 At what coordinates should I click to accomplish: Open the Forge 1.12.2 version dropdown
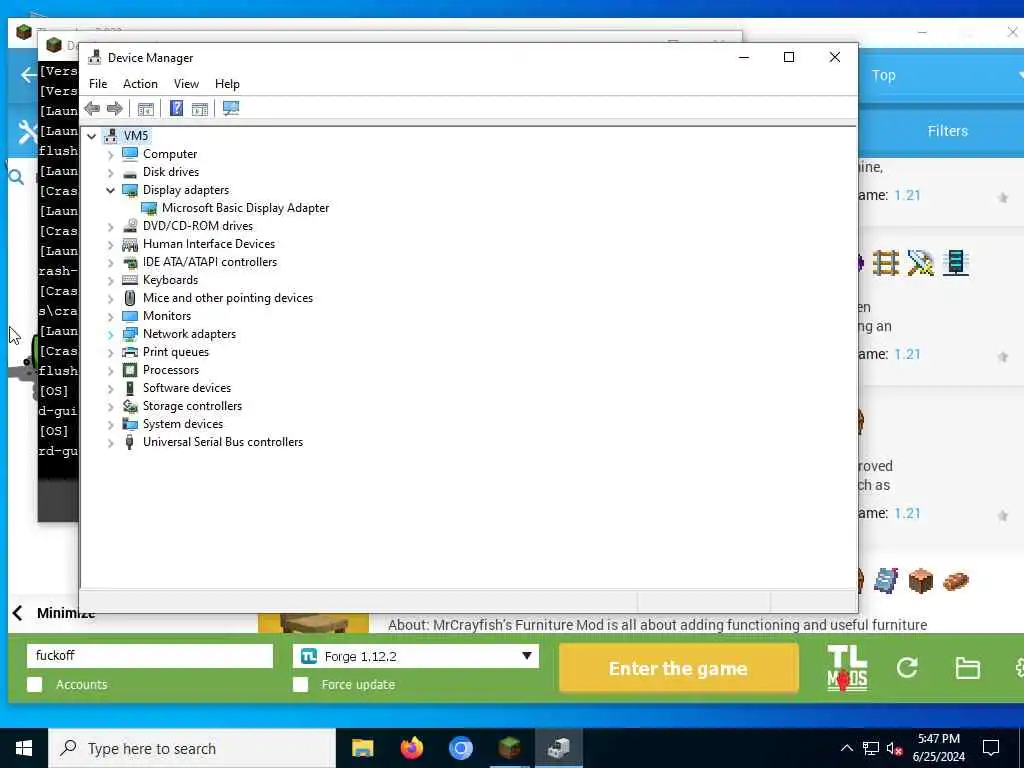[416, 656]
